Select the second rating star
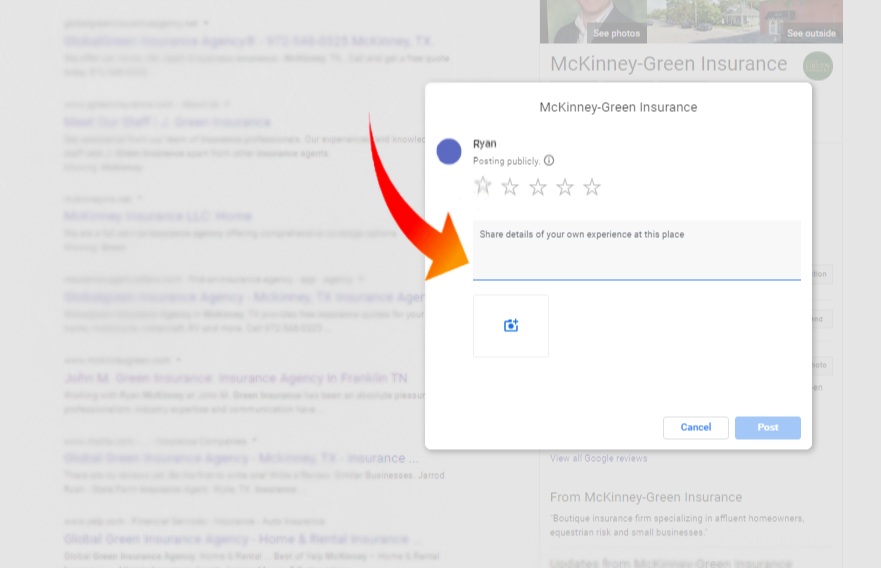The height and width of the screenshot is (568, 881). click(510, 187)
